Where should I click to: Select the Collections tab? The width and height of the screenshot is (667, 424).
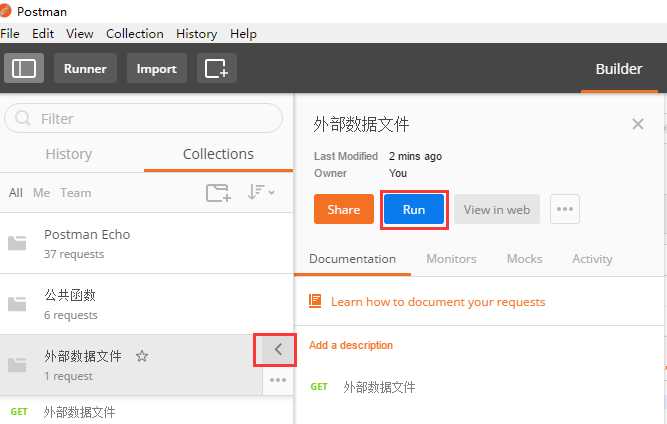(x=218, y=154)
